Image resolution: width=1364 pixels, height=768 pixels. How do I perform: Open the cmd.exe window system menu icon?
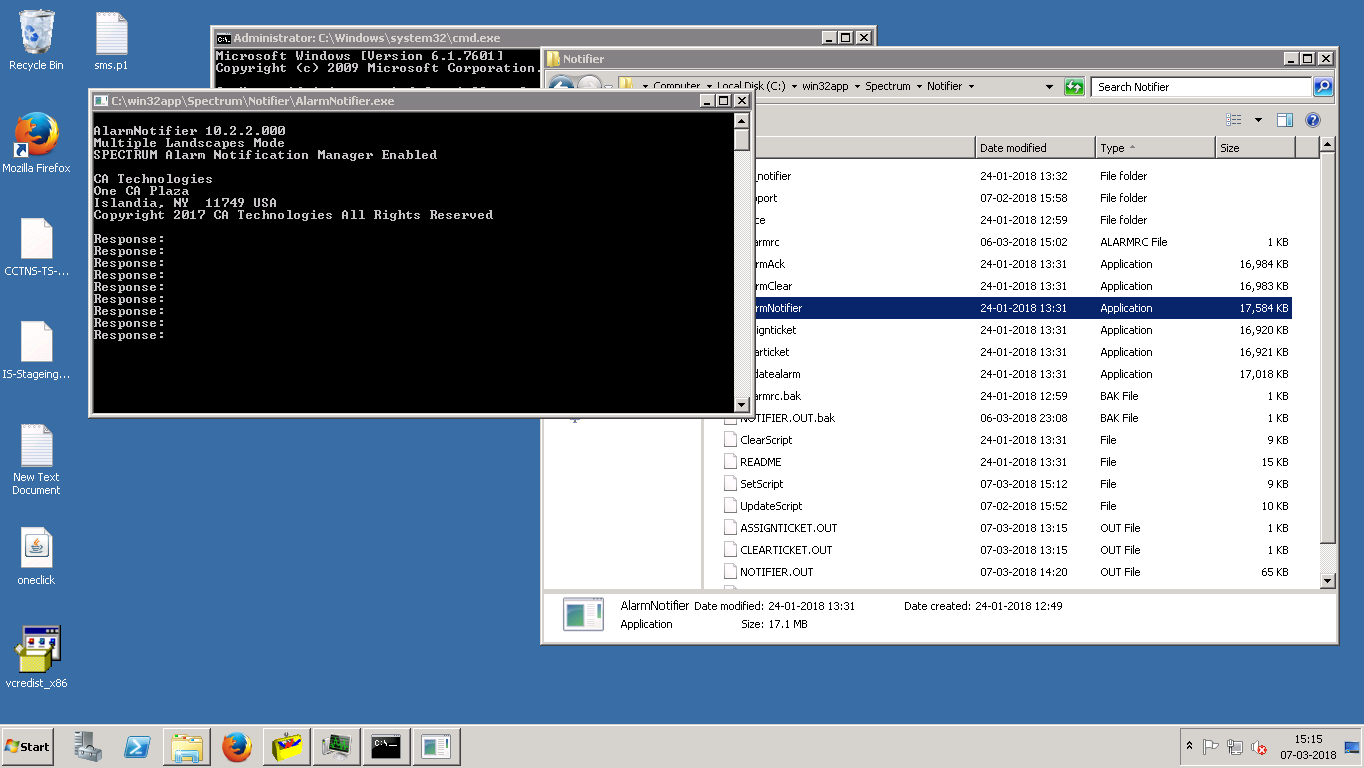click(x=224, y=38)
